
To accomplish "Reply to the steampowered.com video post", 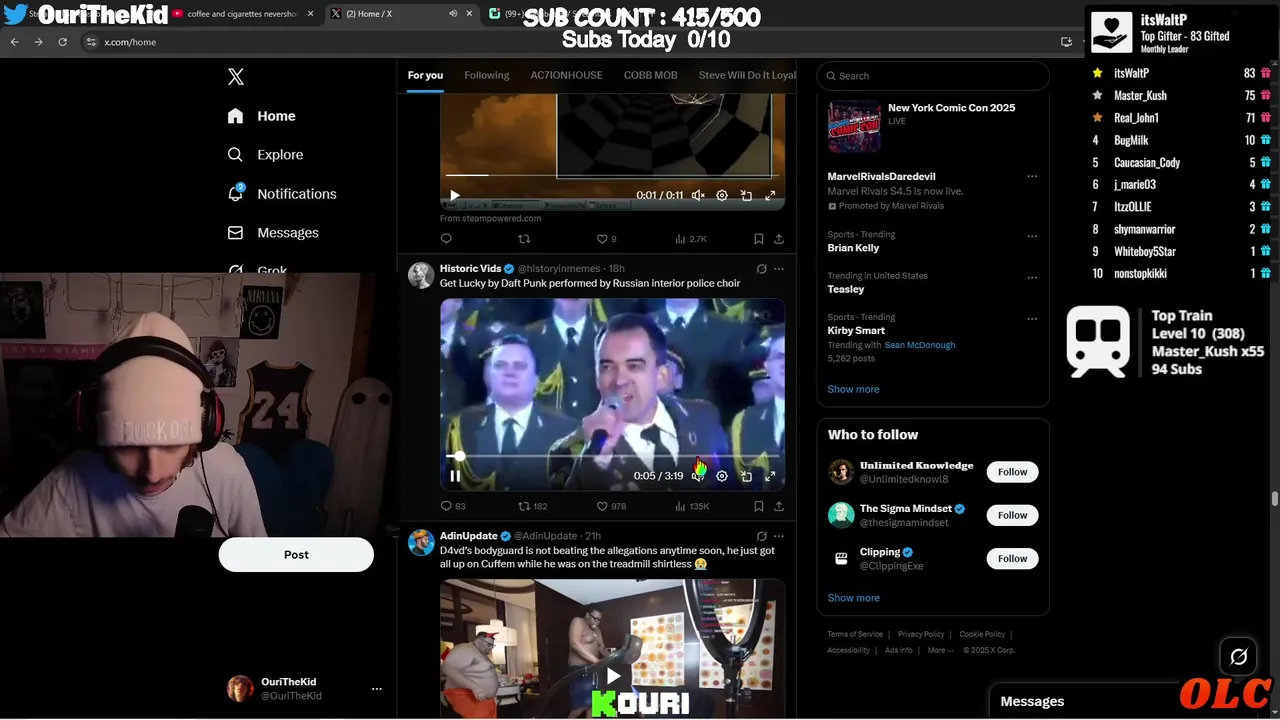I will pyautogui.click(x=446, y=239).
